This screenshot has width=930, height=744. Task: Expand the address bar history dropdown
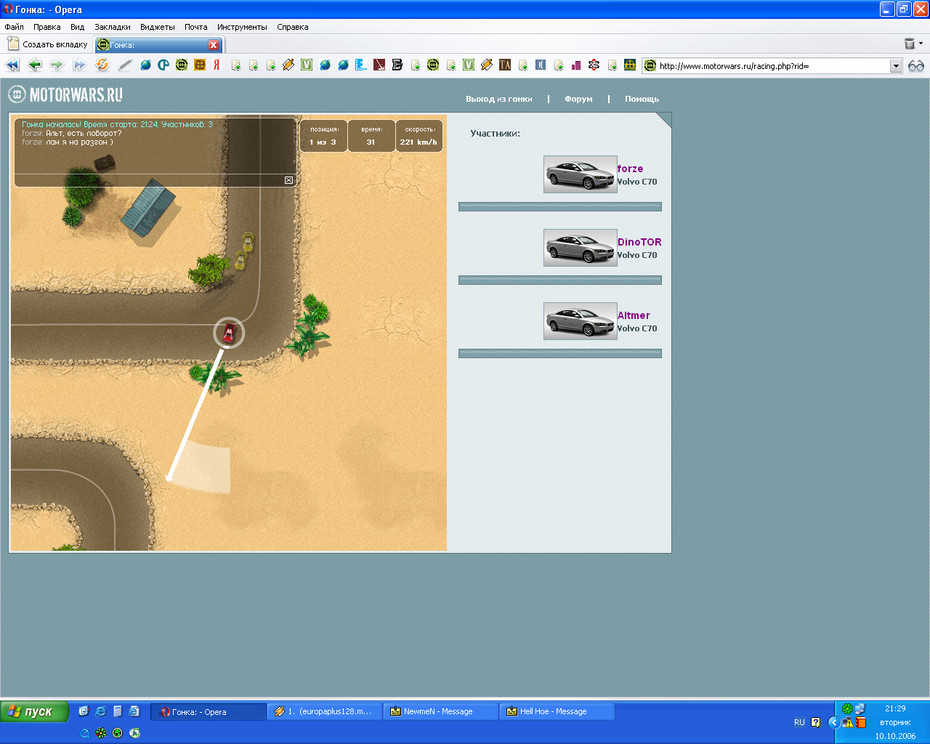[896, 66]
